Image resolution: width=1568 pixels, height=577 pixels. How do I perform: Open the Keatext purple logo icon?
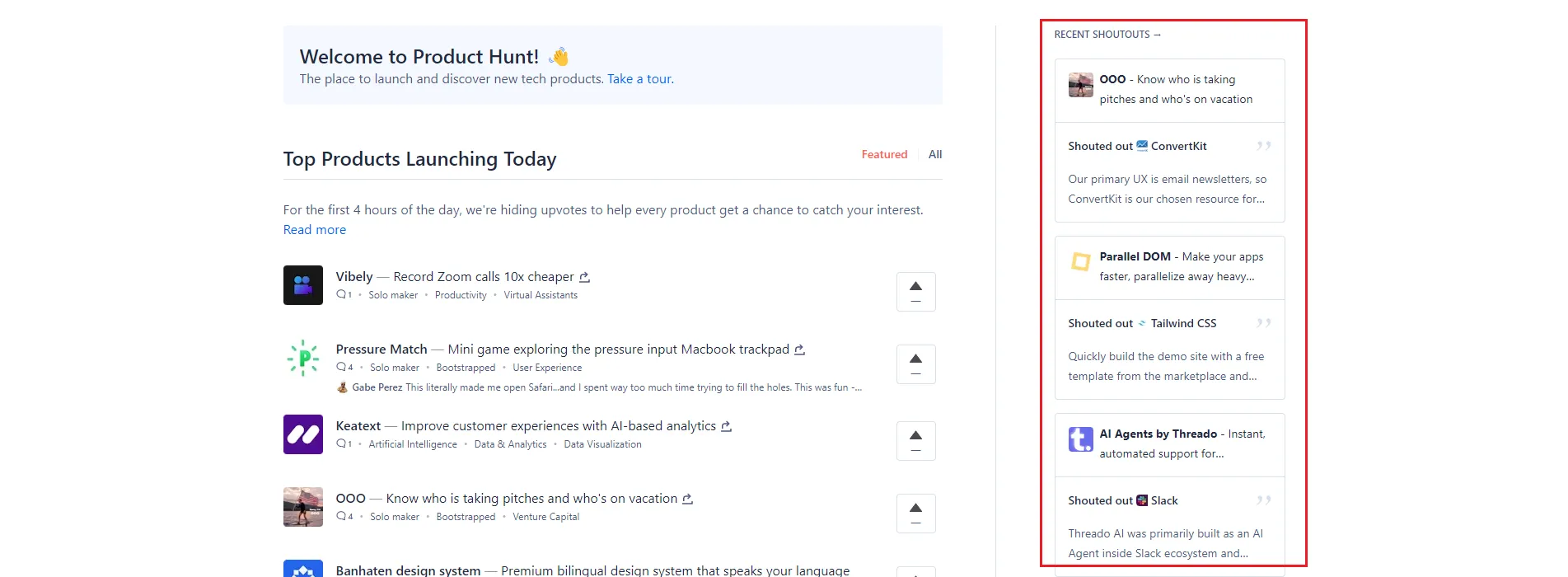pyautogui.click(x=302, y=434)
